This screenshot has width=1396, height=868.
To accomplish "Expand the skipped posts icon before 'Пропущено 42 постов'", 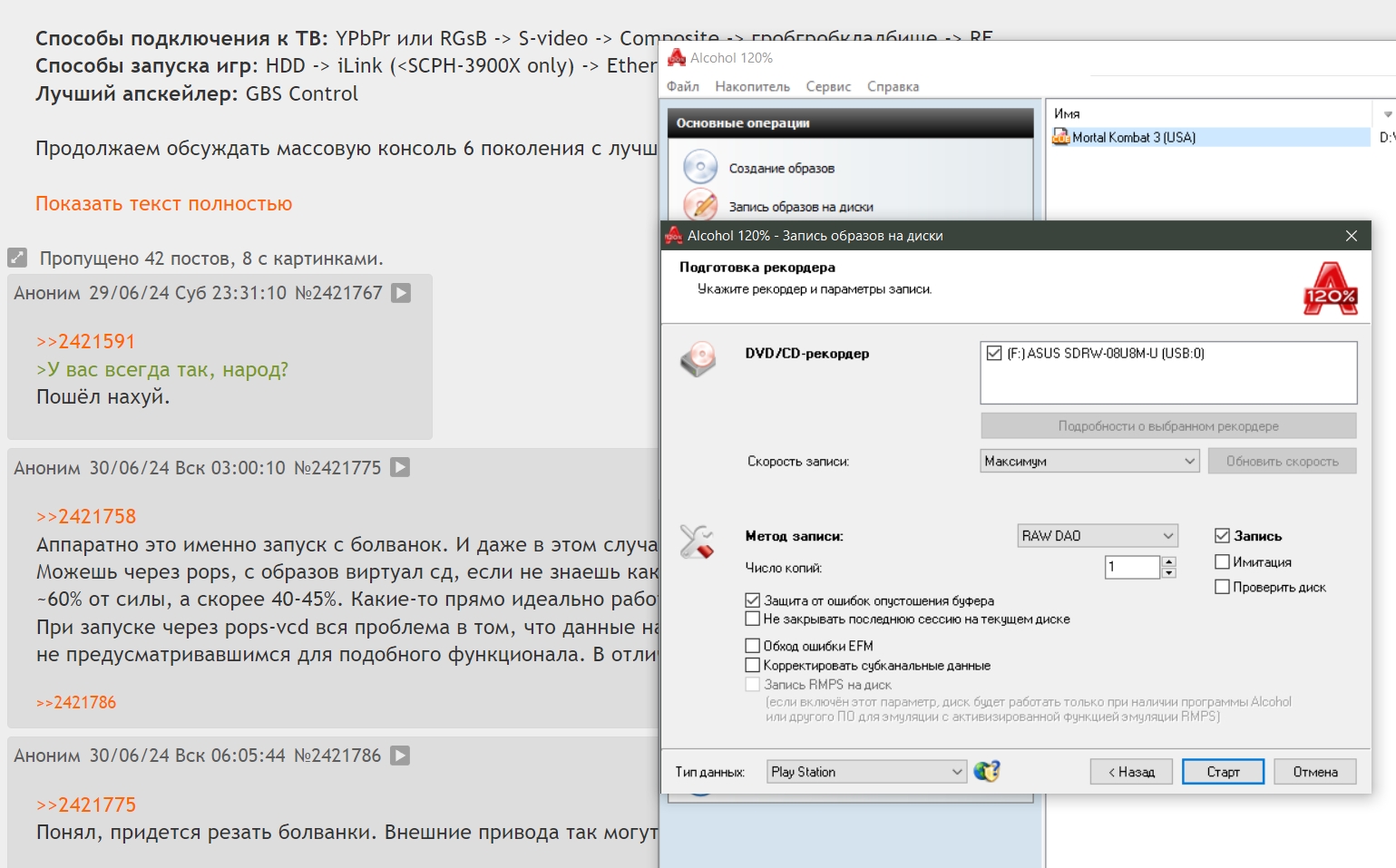I will pos(17,258).
